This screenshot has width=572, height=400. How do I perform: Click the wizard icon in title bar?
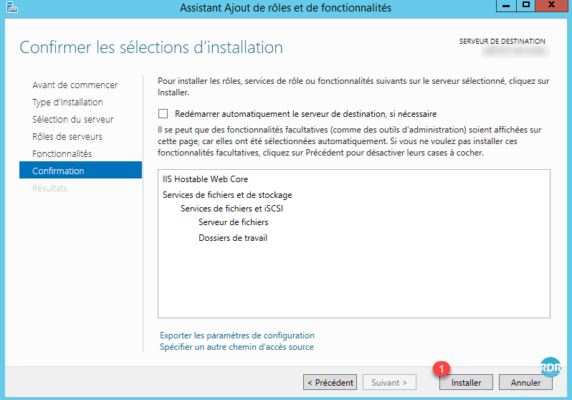tap(12, 7)
